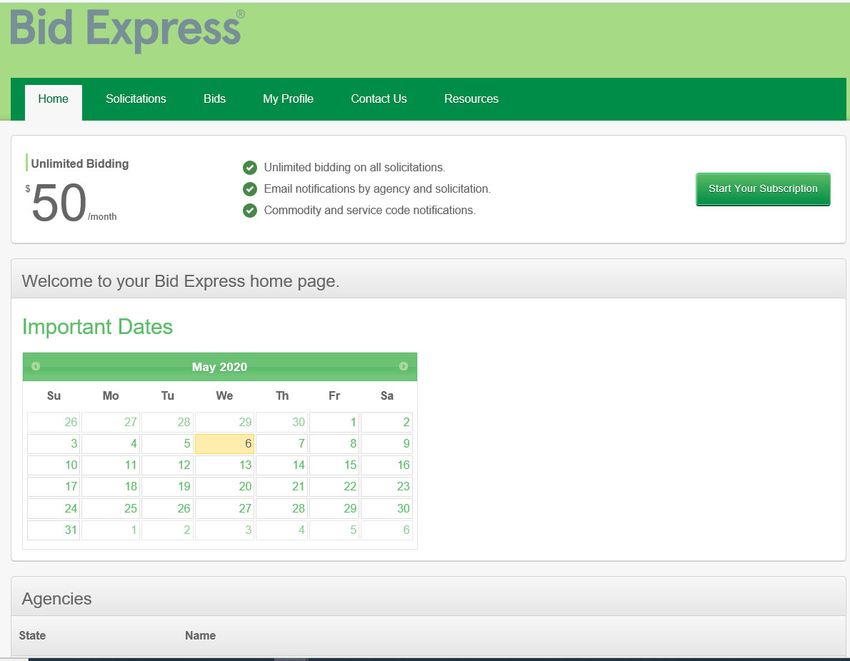This screenshot has height=661, width=850.
Task: Open Contact Us page
Action: tap(379, 99)
